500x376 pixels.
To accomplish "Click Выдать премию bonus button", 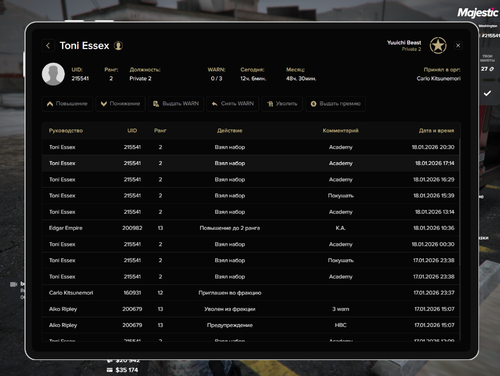I will [x=336, y=104].
